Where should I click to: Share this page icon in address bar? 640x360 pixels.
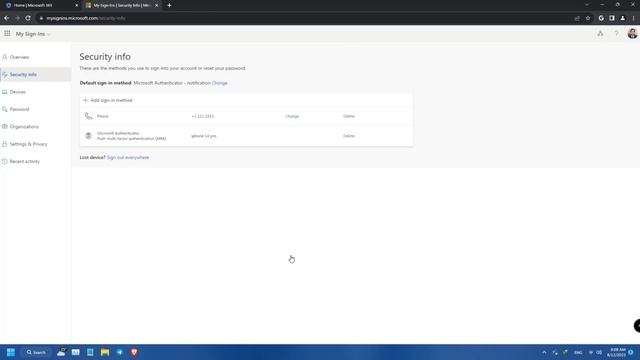pyautogui.click(x=577, y=18)
